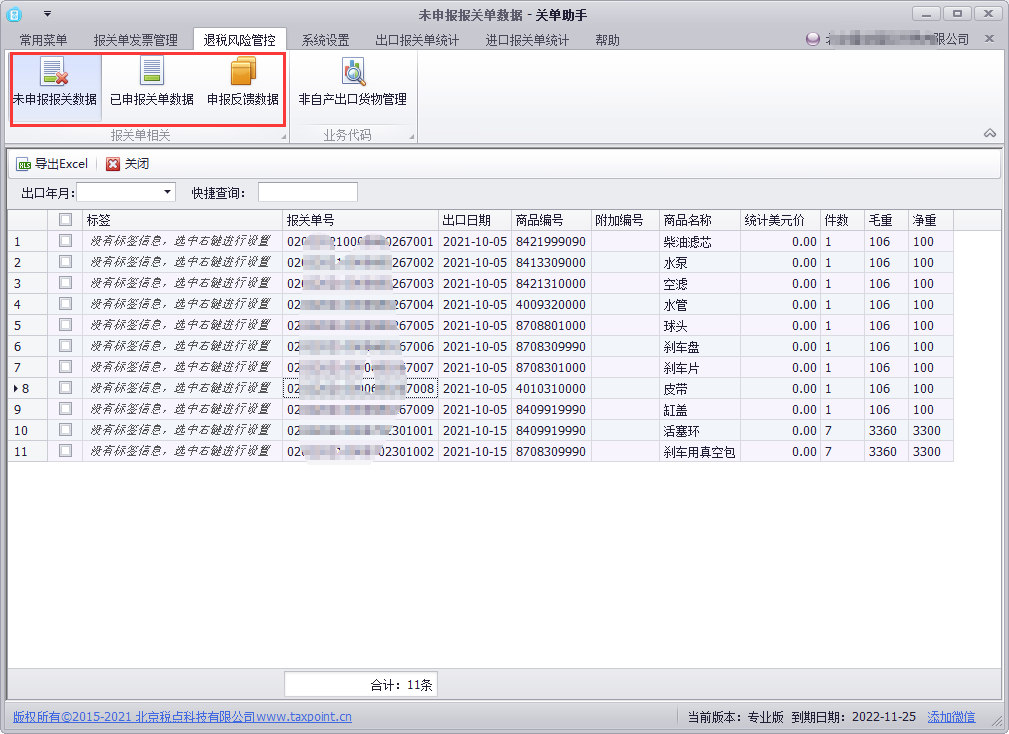Screen dimensions: 1009x734
Task: Switch to 系统设置 tab
Action: tap(326, 41)
